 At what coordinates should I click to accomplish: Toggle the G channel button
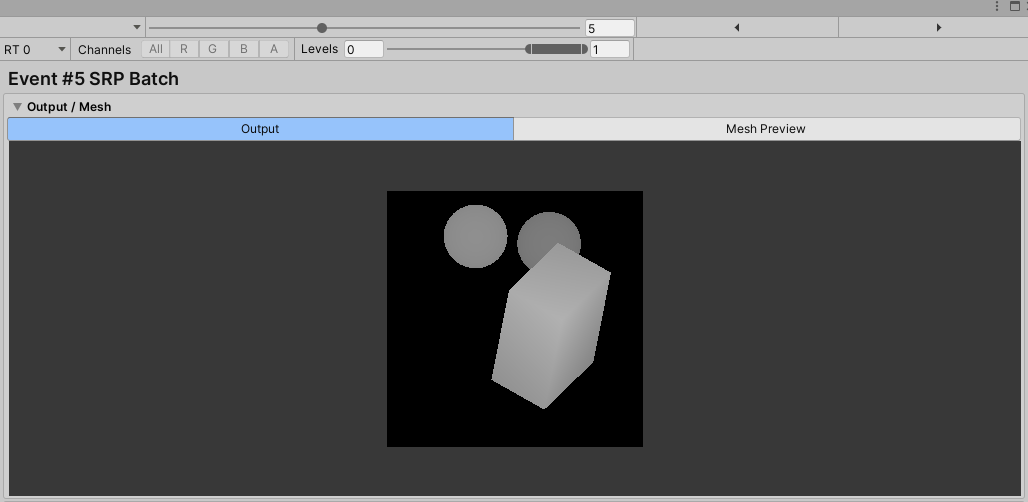coord(212,49)
